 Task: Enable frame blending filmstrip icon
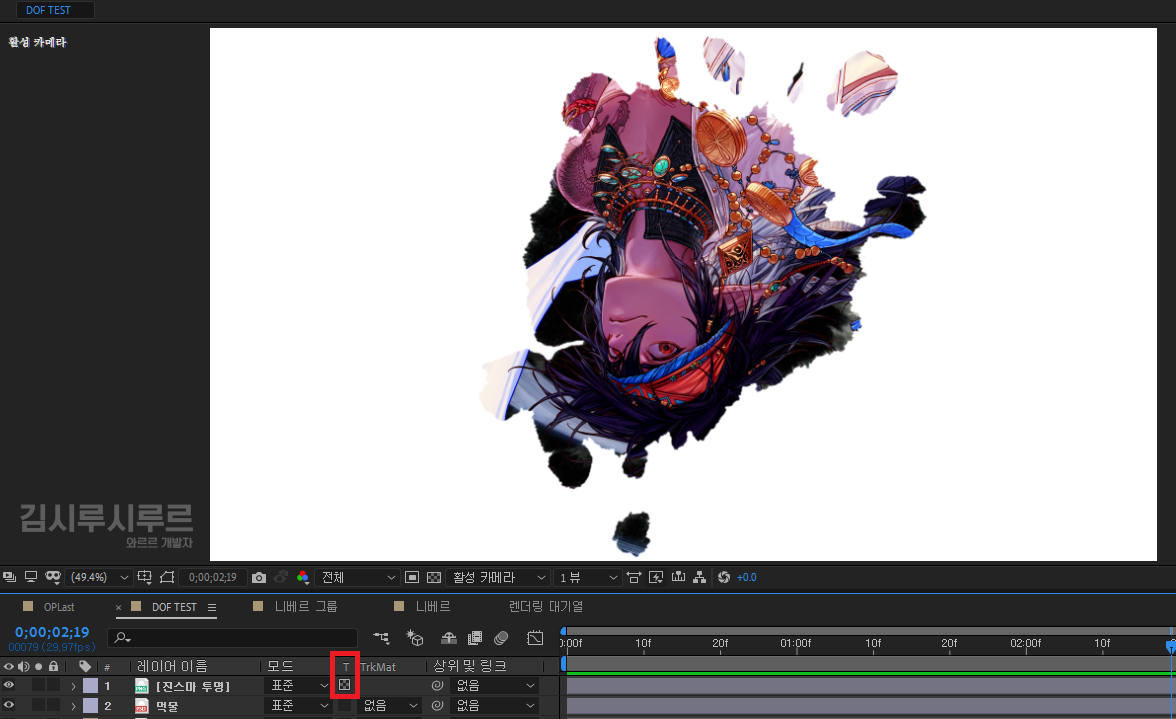475,638
